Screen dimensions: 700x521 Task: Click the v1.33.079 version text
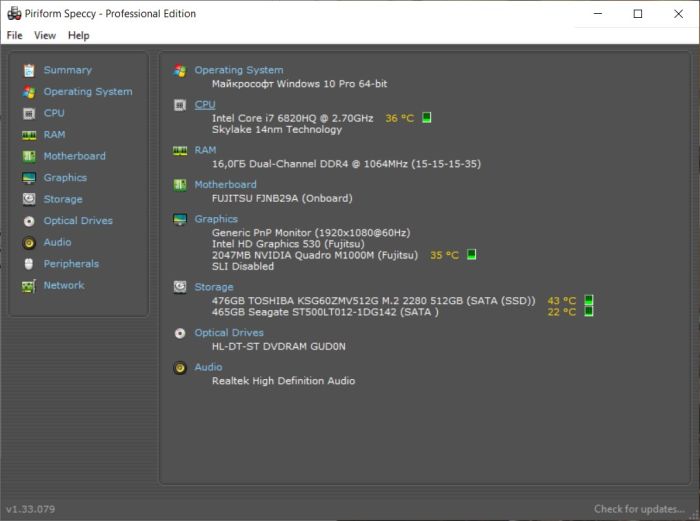tap(30, 509)
